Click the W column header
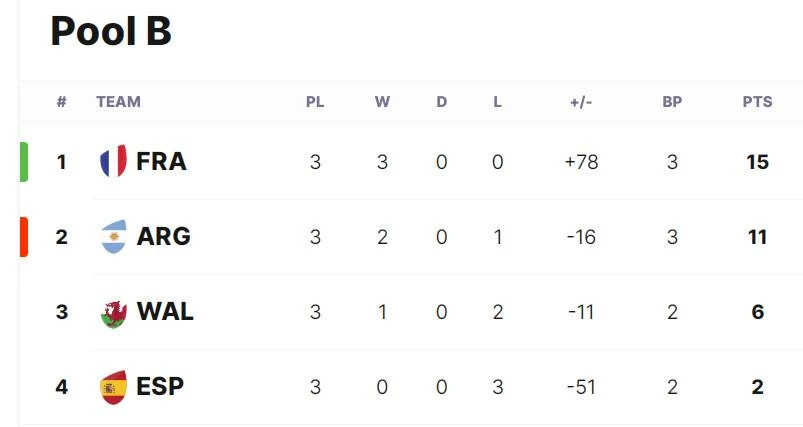803x427 pixels. tap(382, 101)
